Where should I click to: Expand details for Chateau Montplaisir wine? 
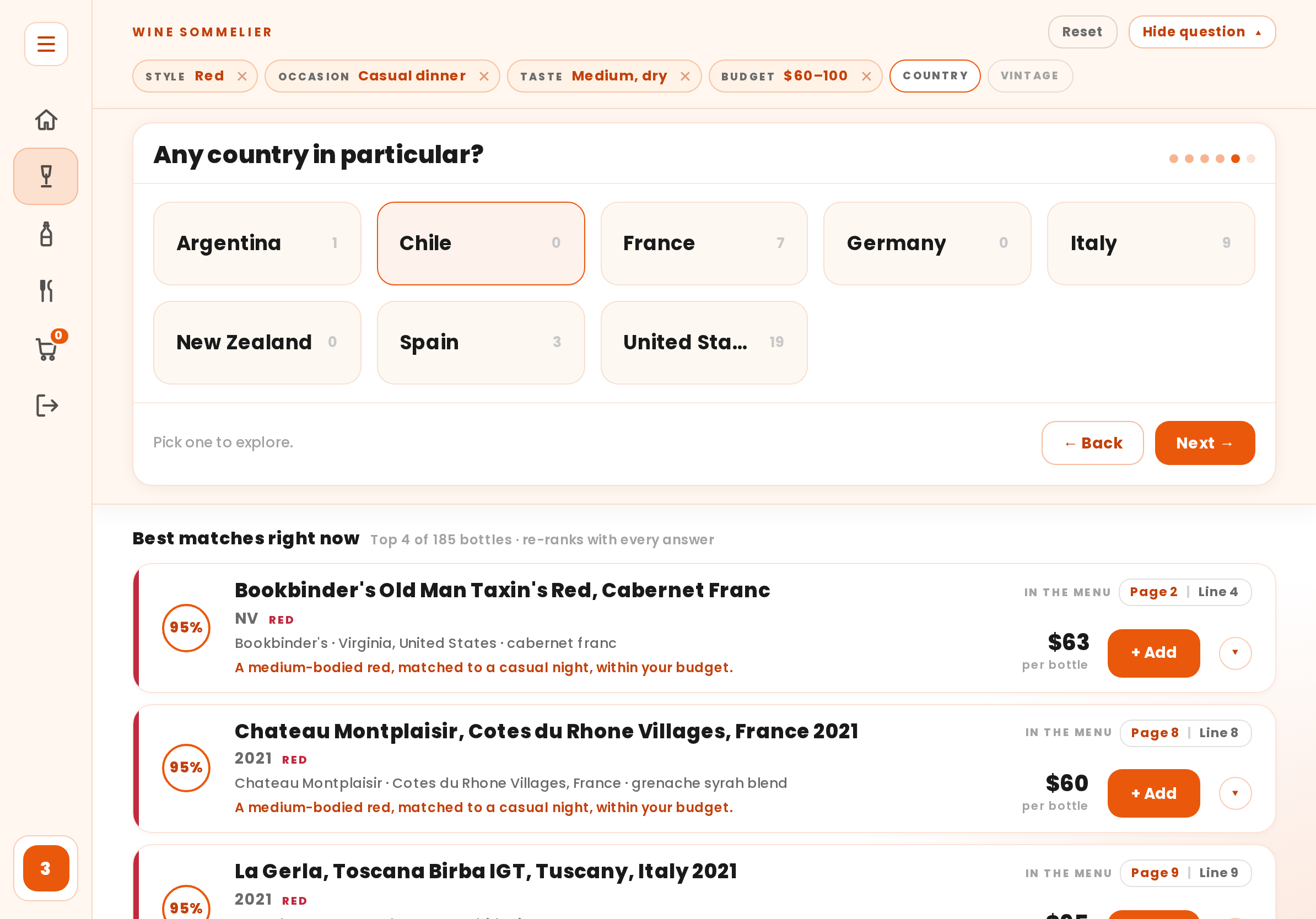pos(1234,793)
